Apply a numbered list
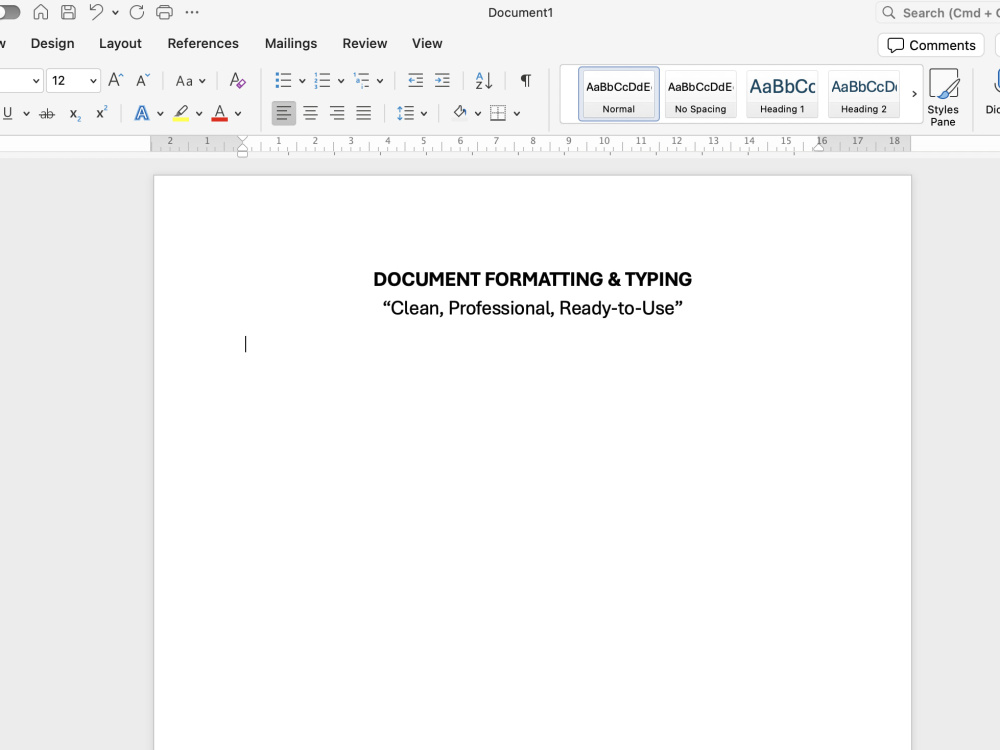Screen dimensions: 1000x750 (x=322, y=80)
